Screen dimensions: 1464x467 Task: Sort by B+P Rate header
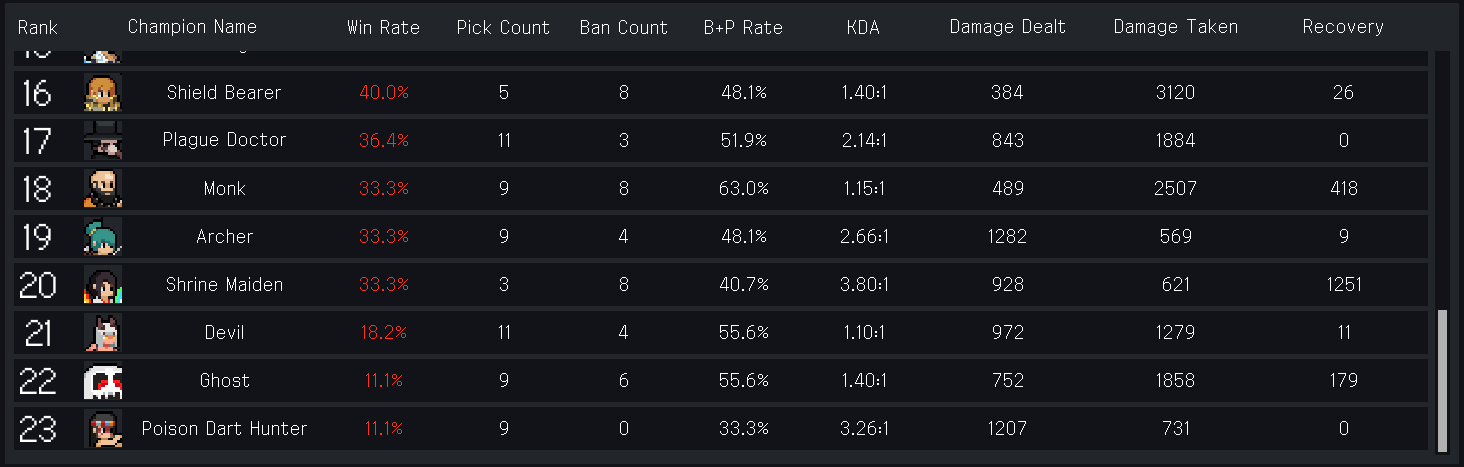point(743,27)
